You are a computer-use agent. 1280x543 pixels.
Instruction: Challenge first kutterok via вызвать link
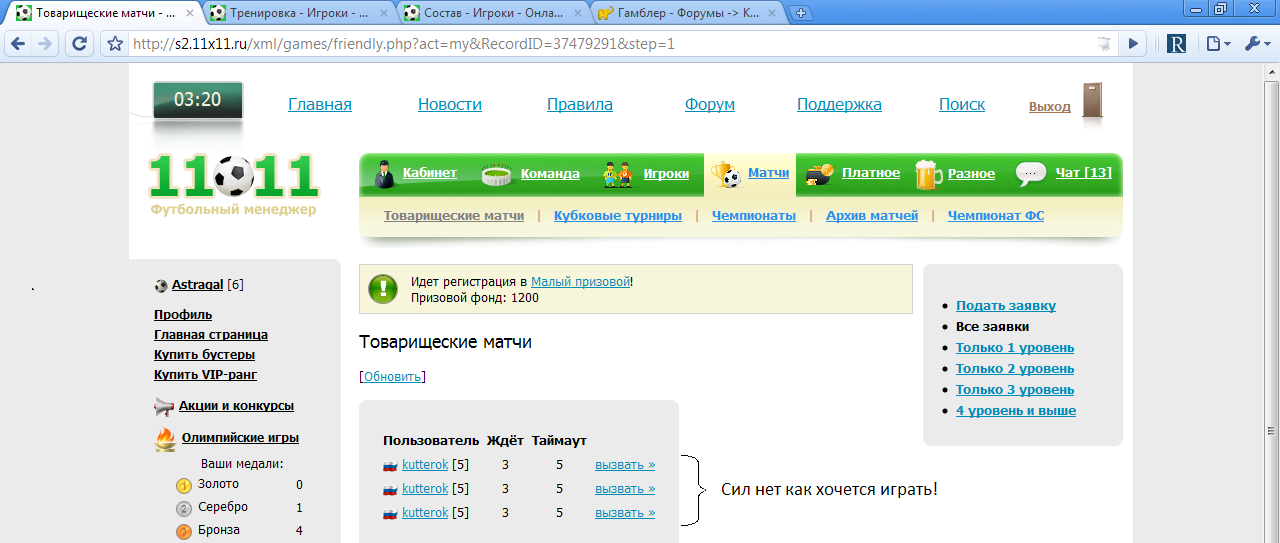[624, 464]
